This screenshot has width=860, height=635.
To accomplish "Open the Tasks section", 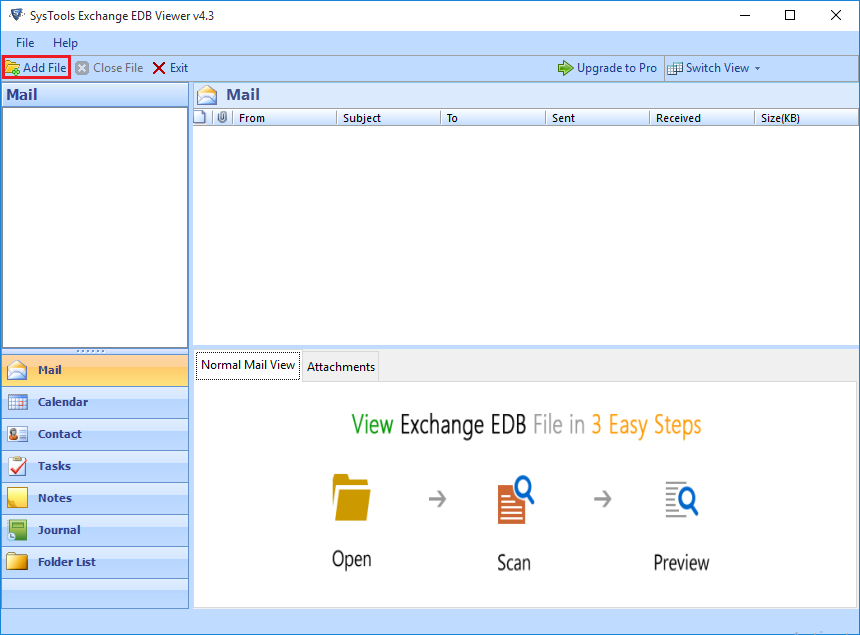I will 95,466.
